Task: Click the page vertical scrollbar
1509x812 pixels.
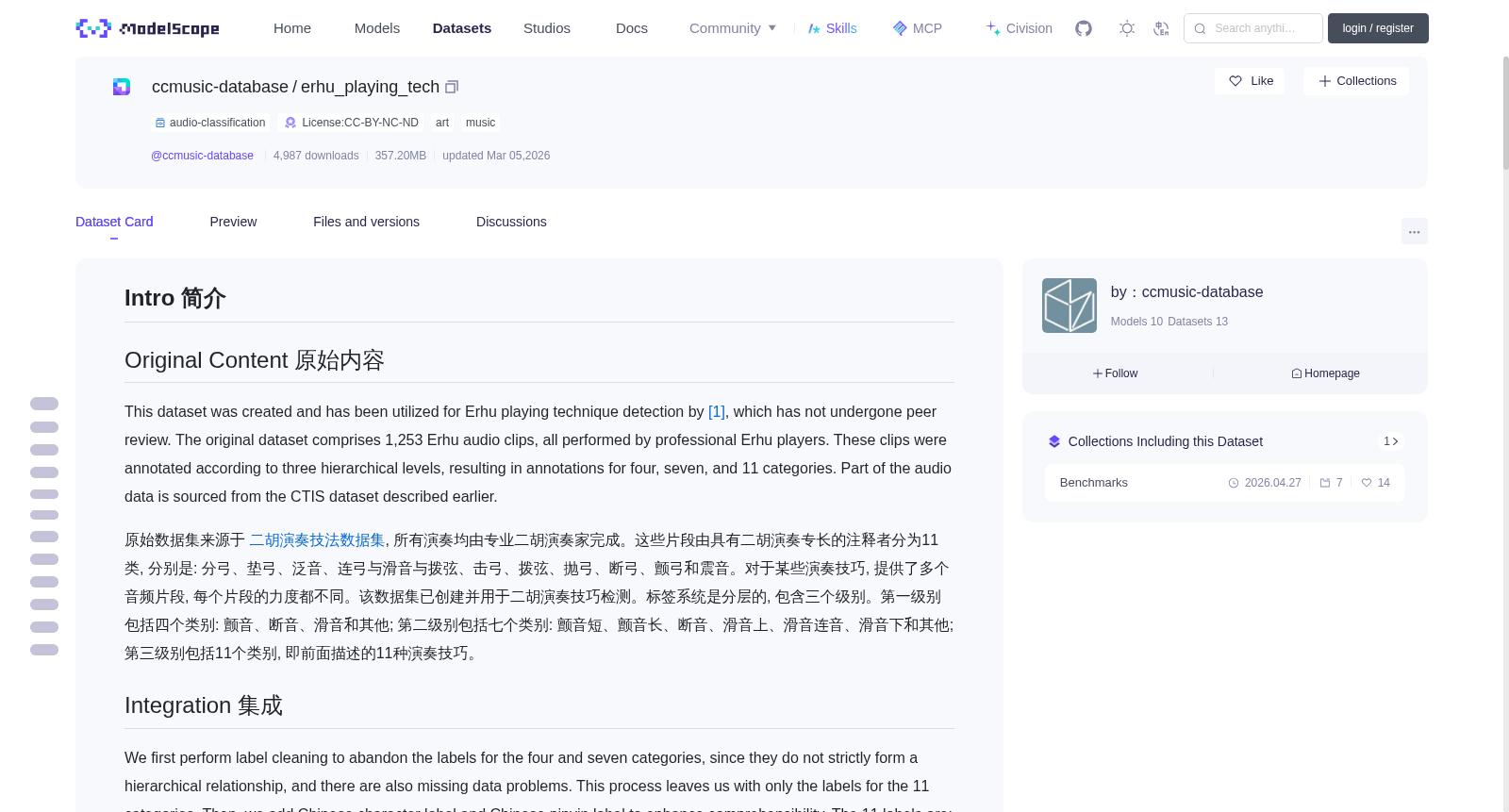Action: click(1505, 113)
